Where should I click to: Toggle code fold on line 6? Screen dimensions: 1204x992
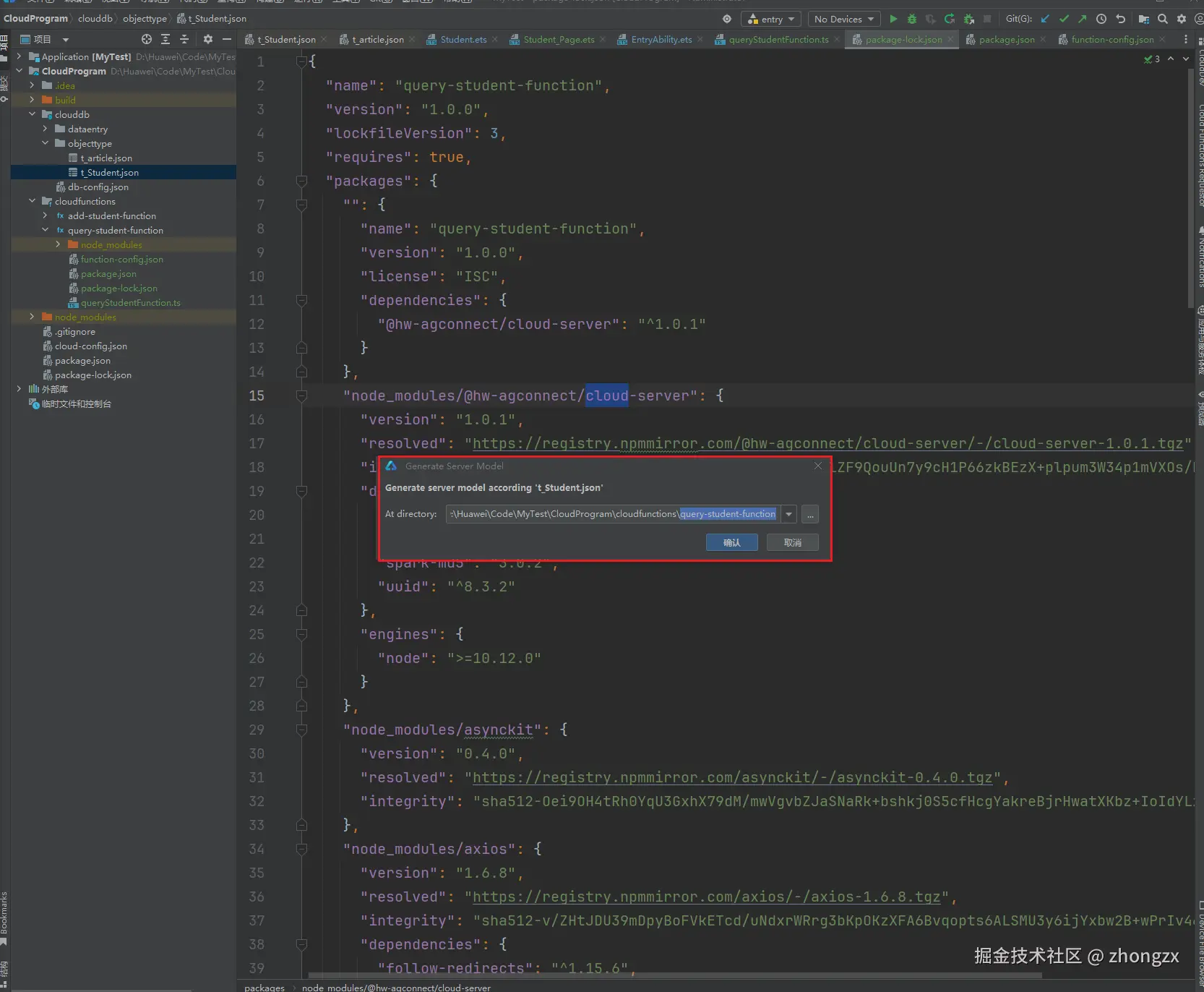click(302, 181)
